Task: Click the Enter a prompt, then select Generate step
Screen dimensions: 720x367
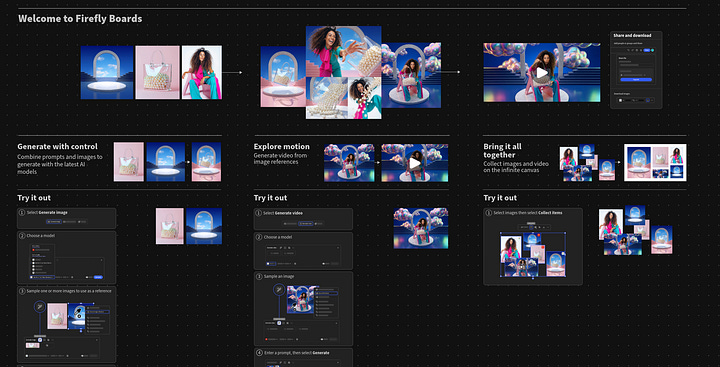Action: pos(303,357)
